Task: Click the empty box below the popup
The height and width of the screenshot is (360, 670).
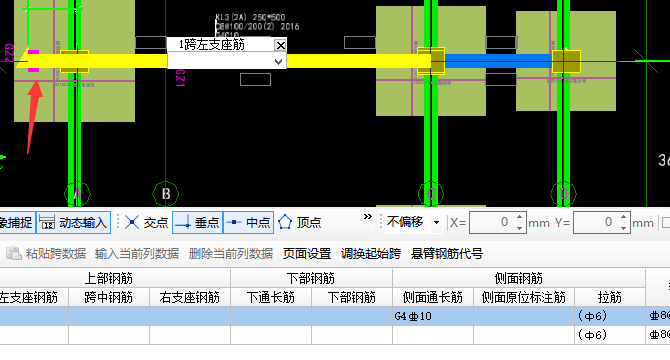Action: coord(255,79)
